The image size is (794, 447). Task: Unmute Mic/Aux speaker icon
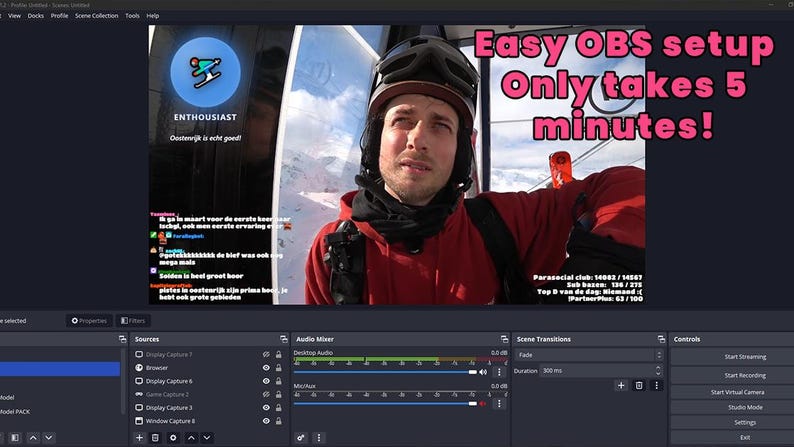click(x=483, y=403)
